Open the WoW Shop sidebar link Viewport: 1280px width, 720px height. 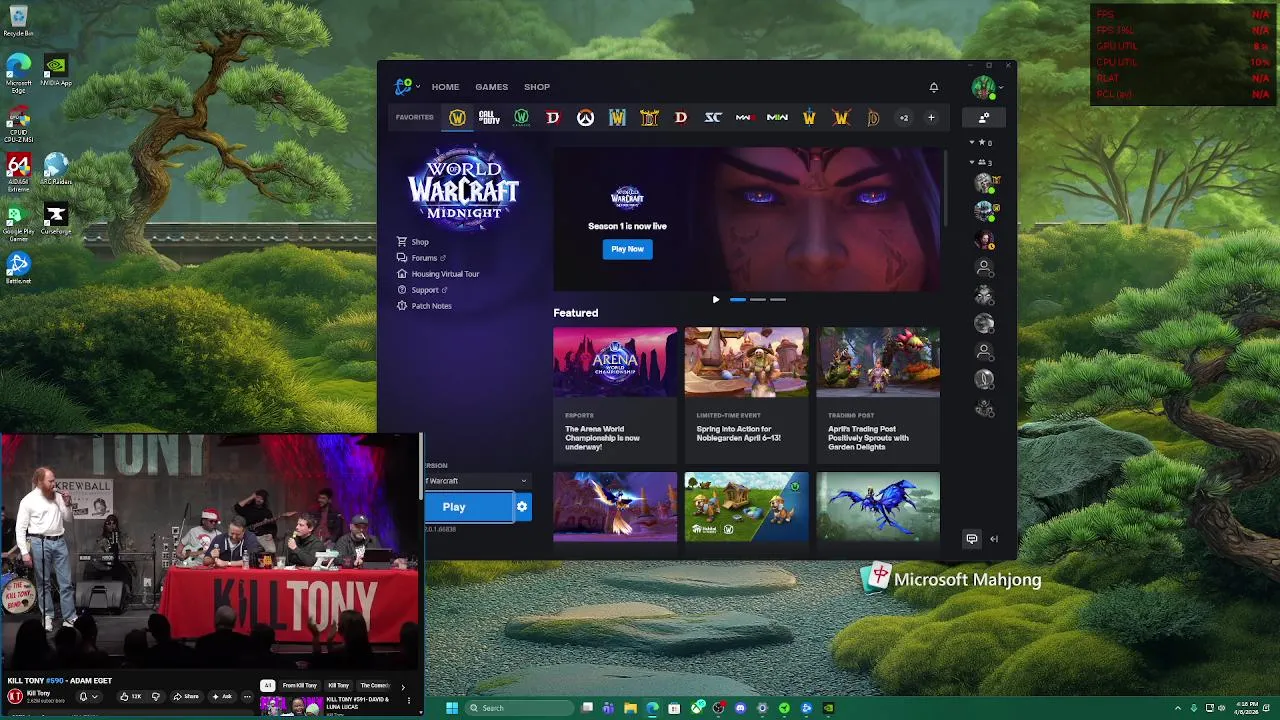point(413,242)
